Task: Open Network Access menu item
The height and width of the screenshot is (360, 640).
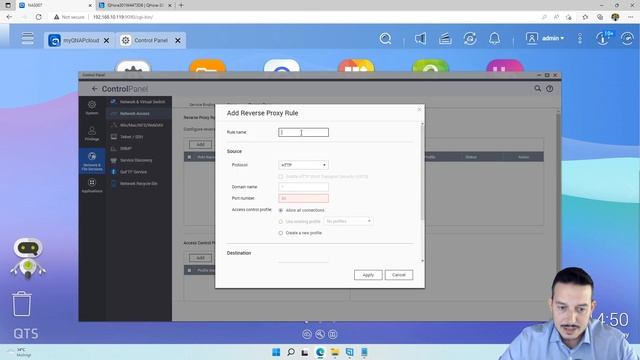Action: point(139,113)
